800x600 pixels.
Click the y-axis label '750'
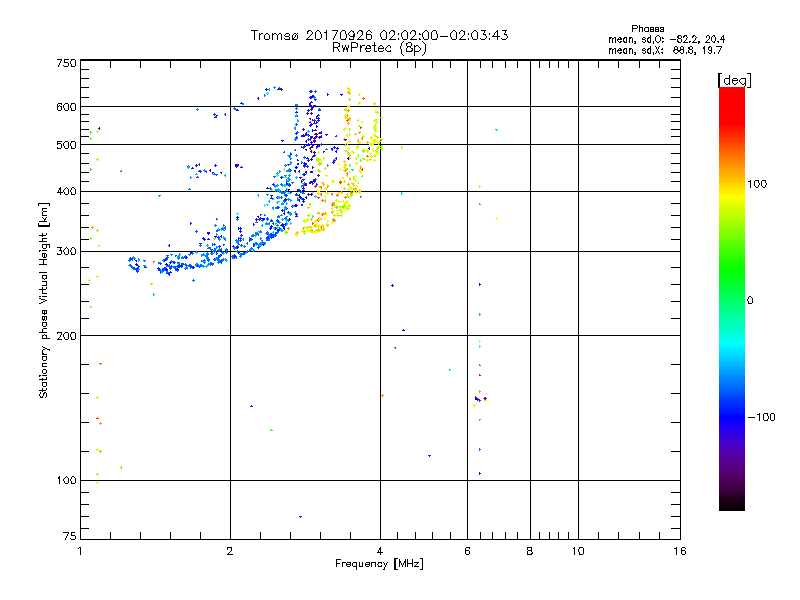click(x=66, y=63)
